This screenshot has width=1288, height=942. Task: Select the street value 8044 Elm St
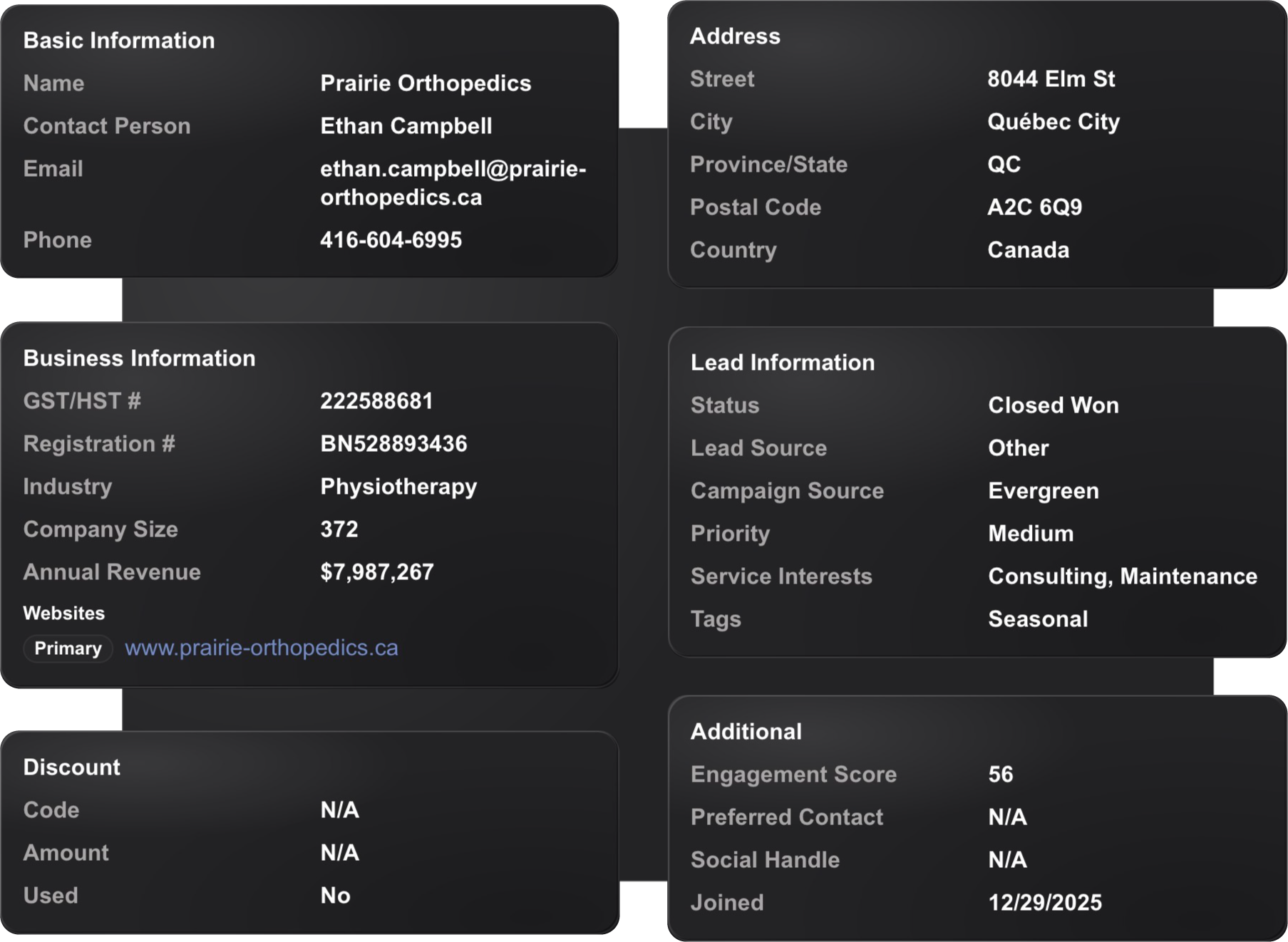point(1051,79)
